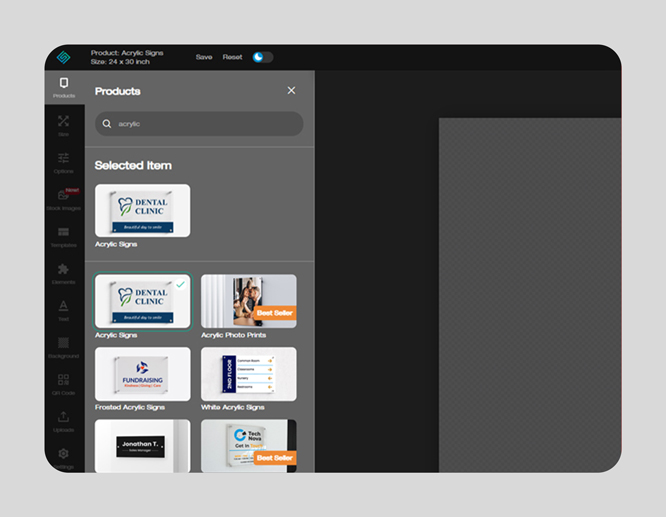The width and height of the screenshot is (666, 517).
Task: Click the Save button
Action: point(204,57)
